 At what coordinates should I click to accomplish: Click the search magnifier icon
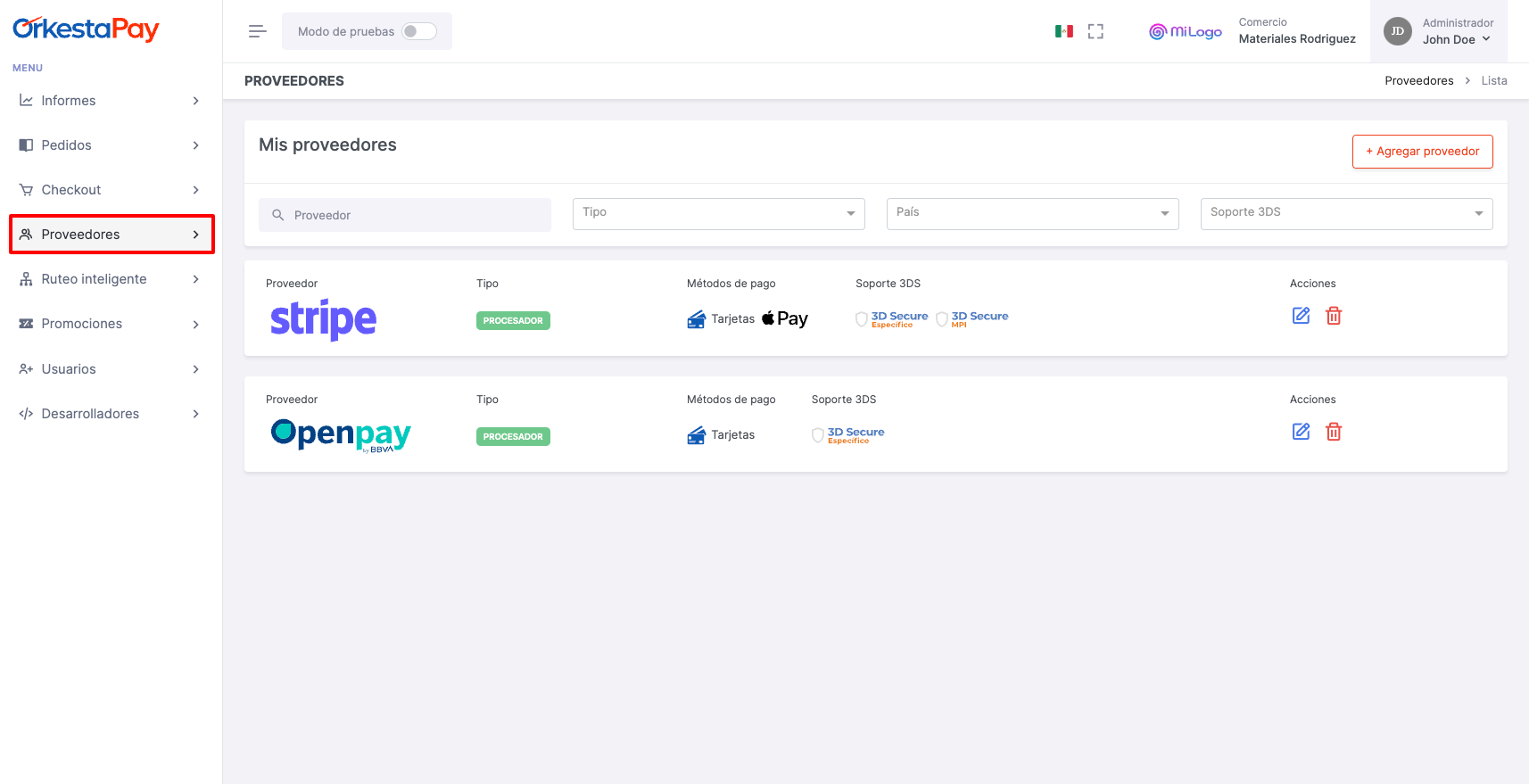click(x=278, y=215)
